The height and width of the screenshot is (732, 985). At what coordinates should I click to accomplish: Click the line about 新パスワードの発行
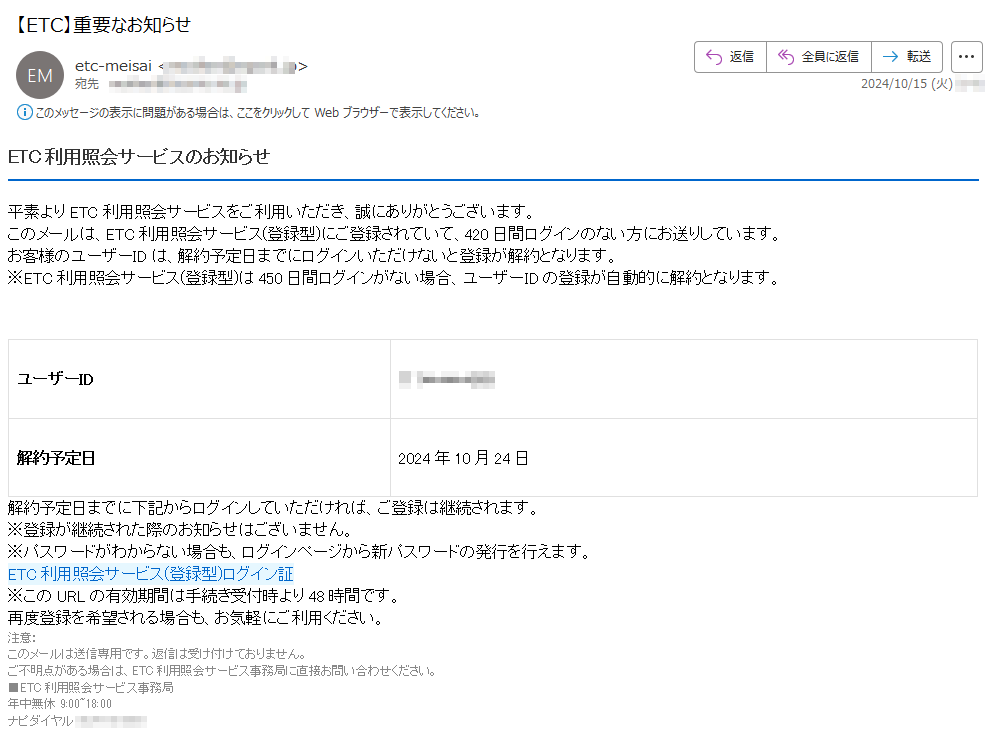pos(299,552)
